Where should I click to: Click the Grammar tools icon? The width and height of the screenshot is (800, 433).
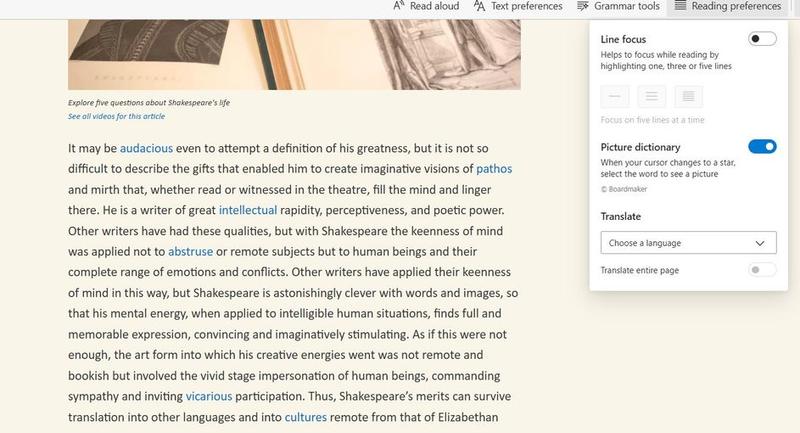583,6
